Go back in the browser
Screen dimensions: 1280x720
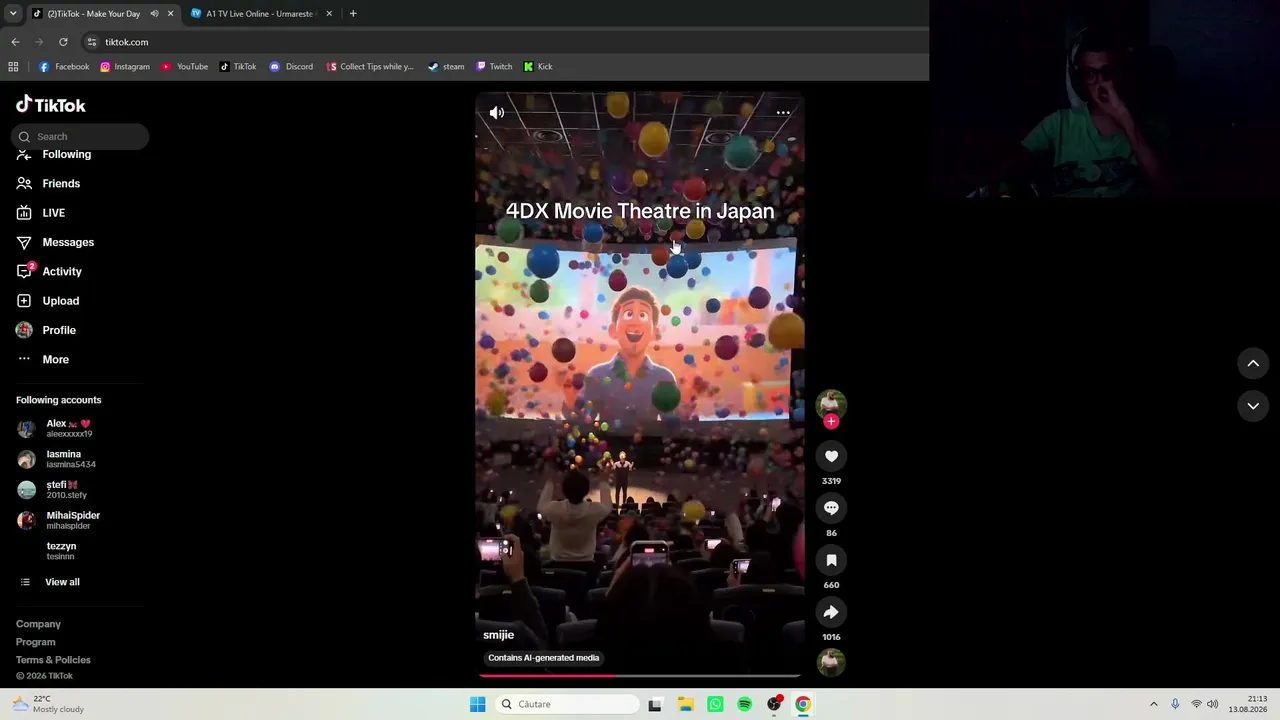(x=15, y=42)
